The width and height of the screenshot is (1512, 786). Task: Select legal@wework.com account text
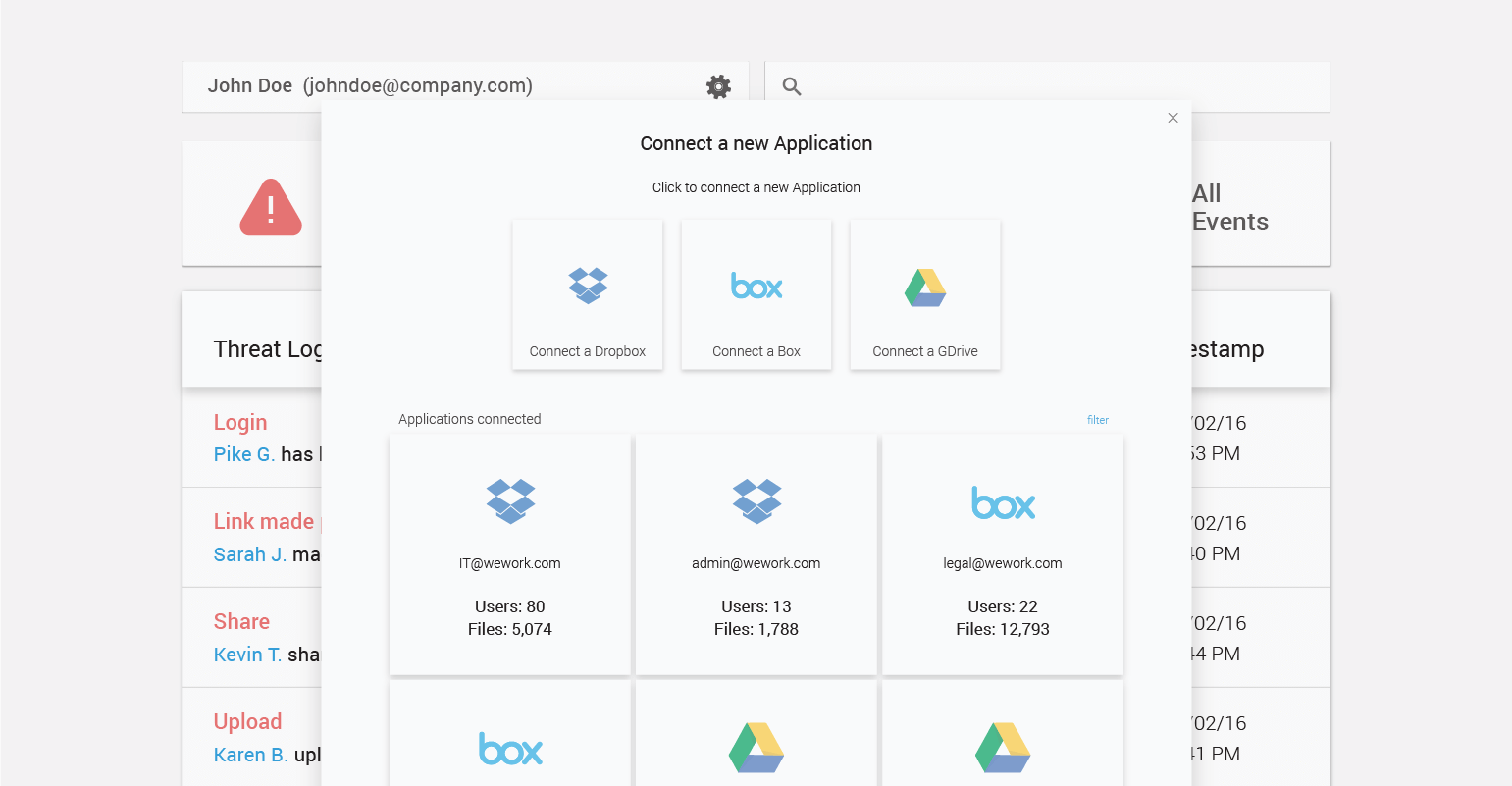[x=1003, y=563]
